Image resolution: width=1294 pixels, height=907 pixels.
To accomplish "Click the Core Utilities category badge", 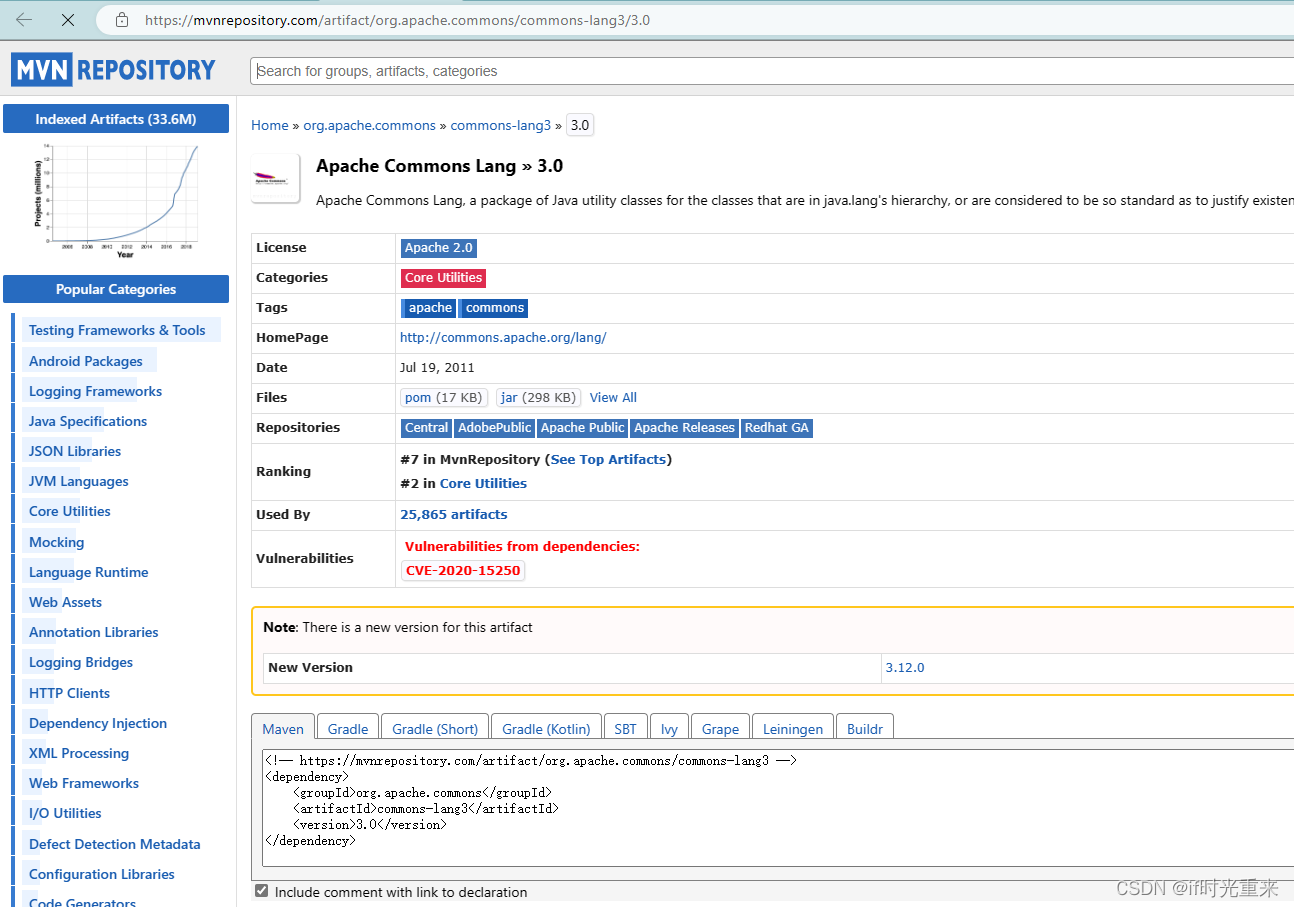I will pos(444,278).
